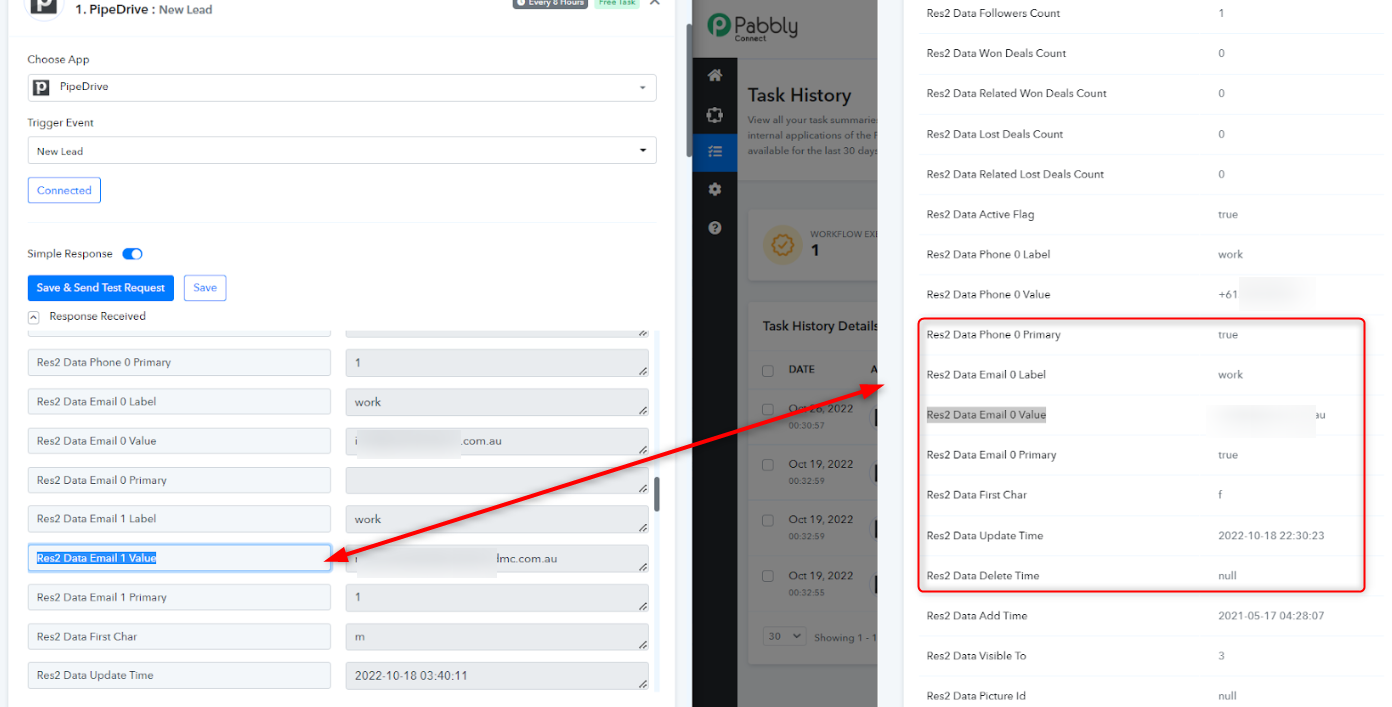Screen dimensions: 1392x707
Task: Click the Res2 Data Phone 0 Primary label field
Action: click(179, 362)
